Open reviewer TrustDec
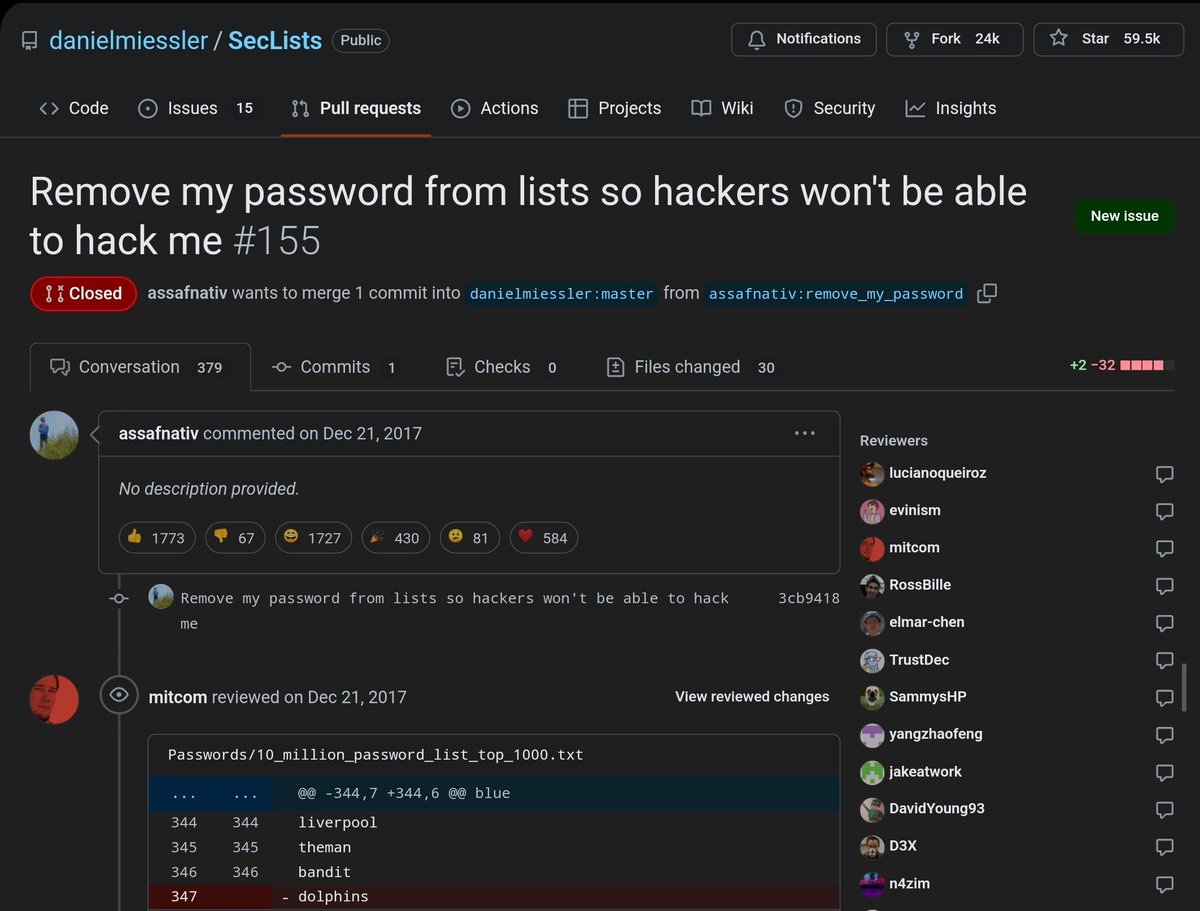This screenshot has height=911, width=1200. coord(919,660)
